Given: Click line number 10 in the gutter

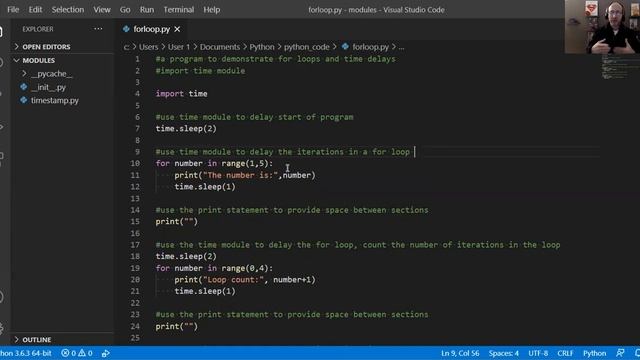Looking at the screenshot, I should pos(135,163).
